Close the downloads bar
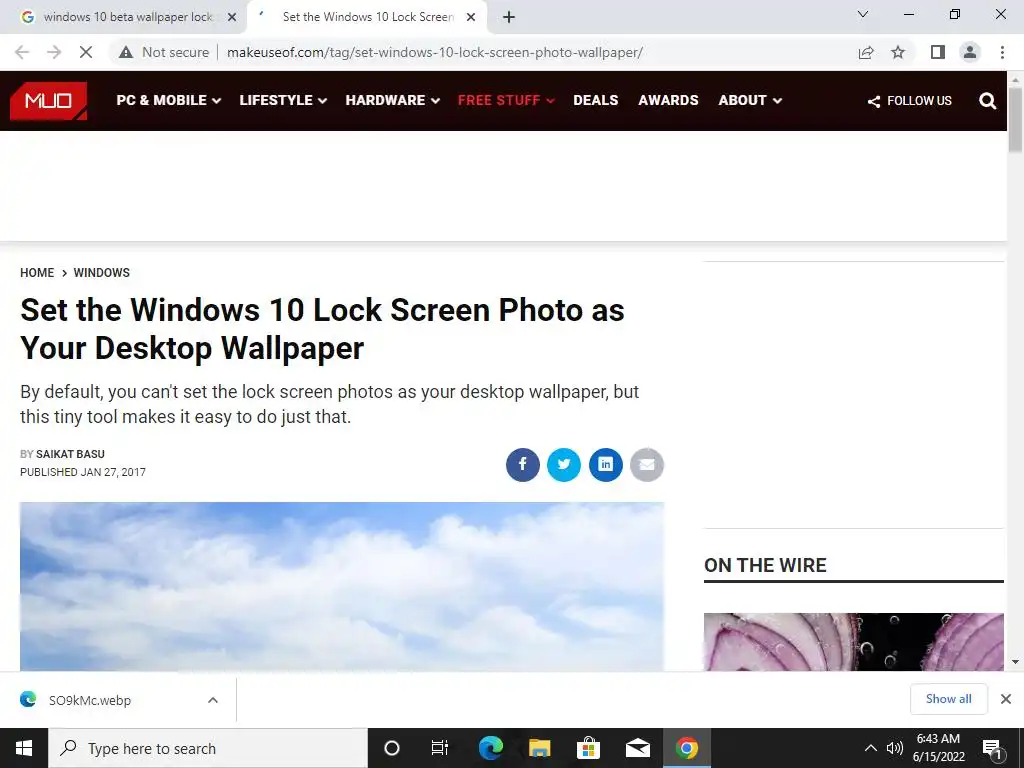 point(1006,699)
